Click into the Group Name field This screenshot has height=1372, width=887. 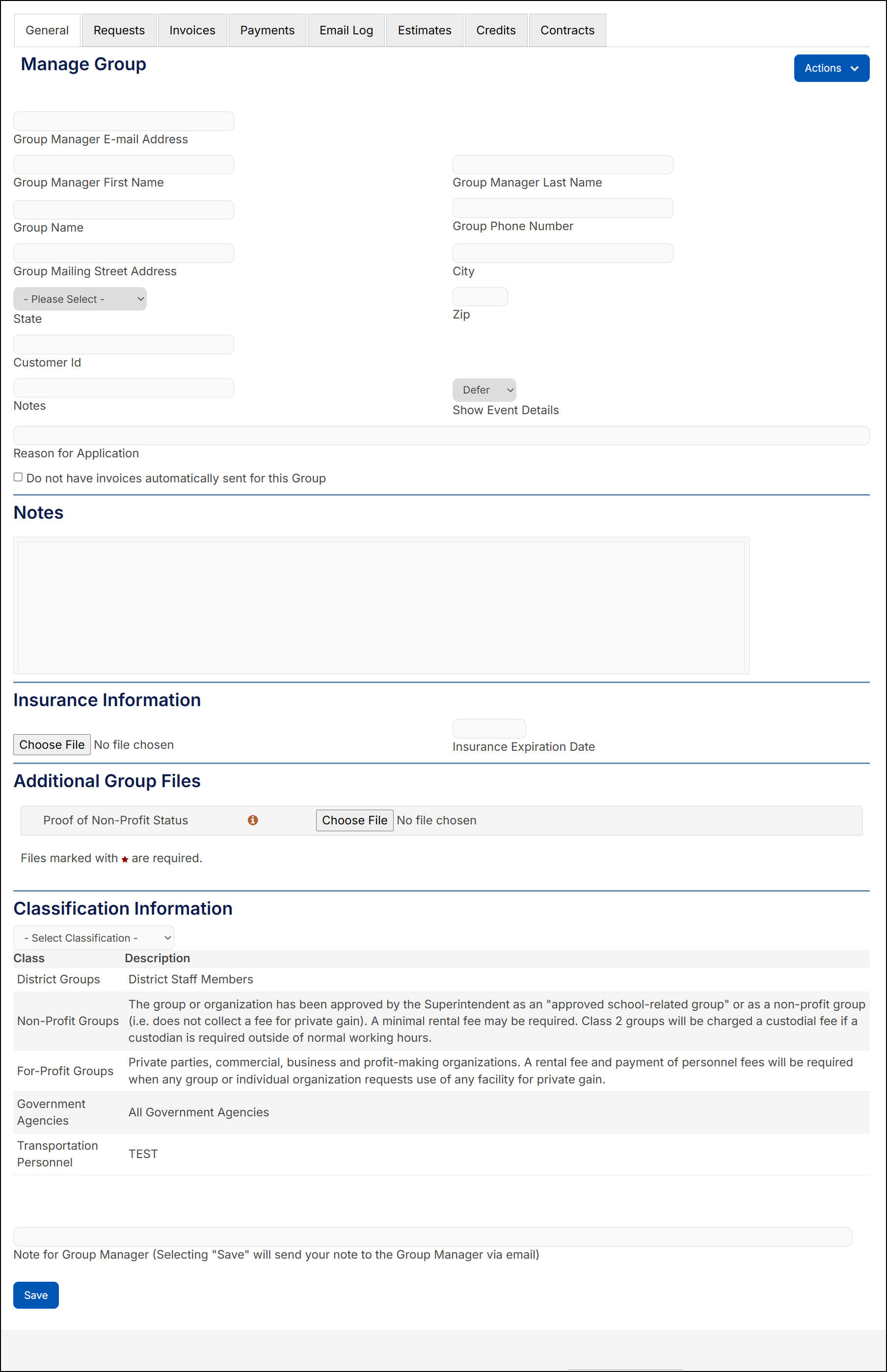pyautogui.click(x=123, y=210)
